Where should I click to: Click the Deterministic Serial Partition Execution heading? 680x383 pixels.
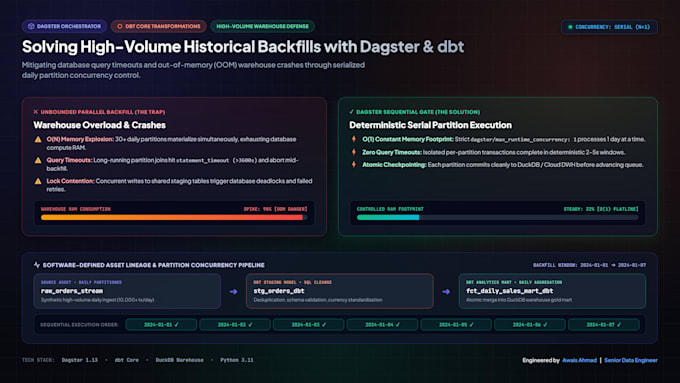tap(430, 125)
